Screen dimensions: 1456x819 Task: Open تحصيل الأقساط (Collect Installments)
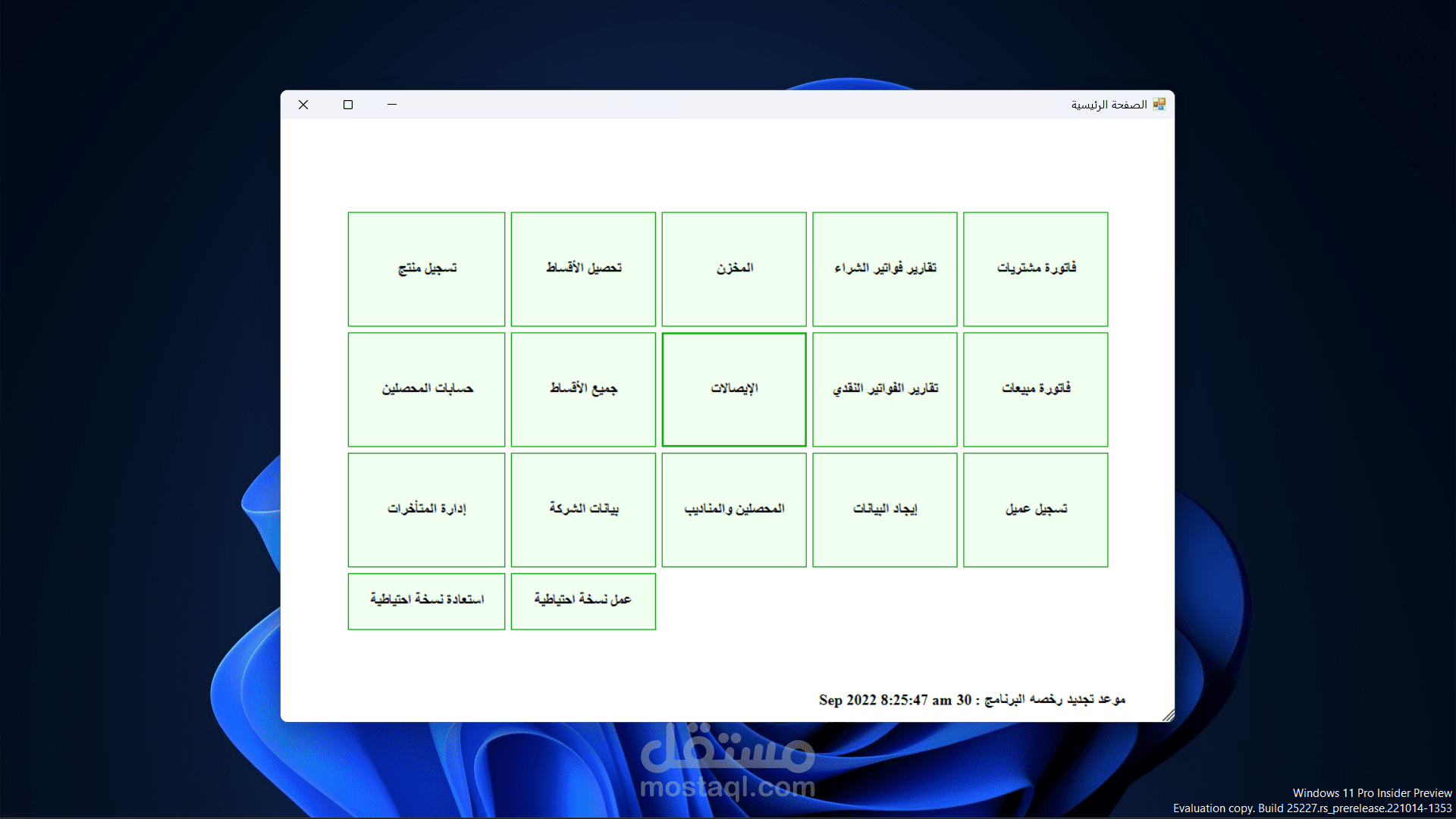click(x=582, y=269)
